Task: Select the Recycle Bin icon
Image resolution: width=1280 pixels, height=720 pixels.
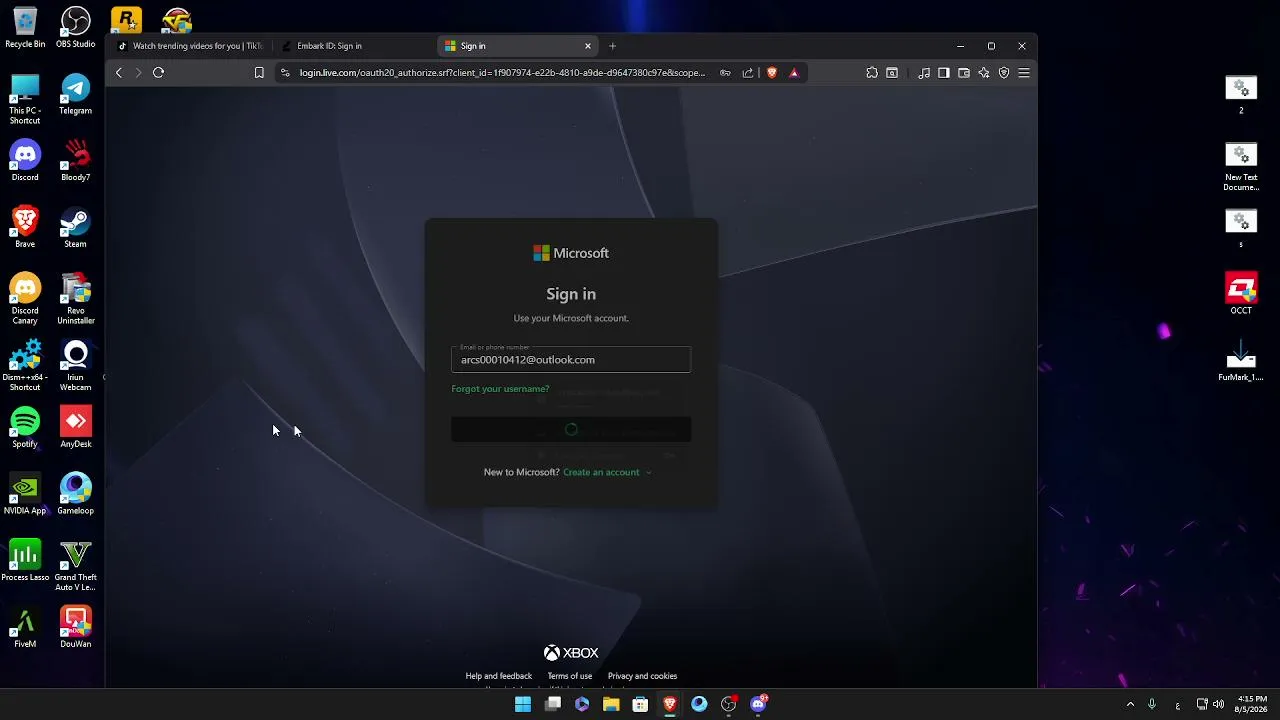Action: pos(25,27)
